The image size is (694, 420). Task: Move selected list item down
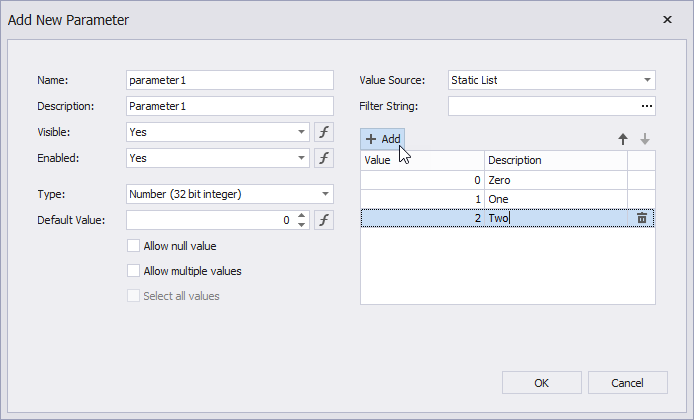645,139
